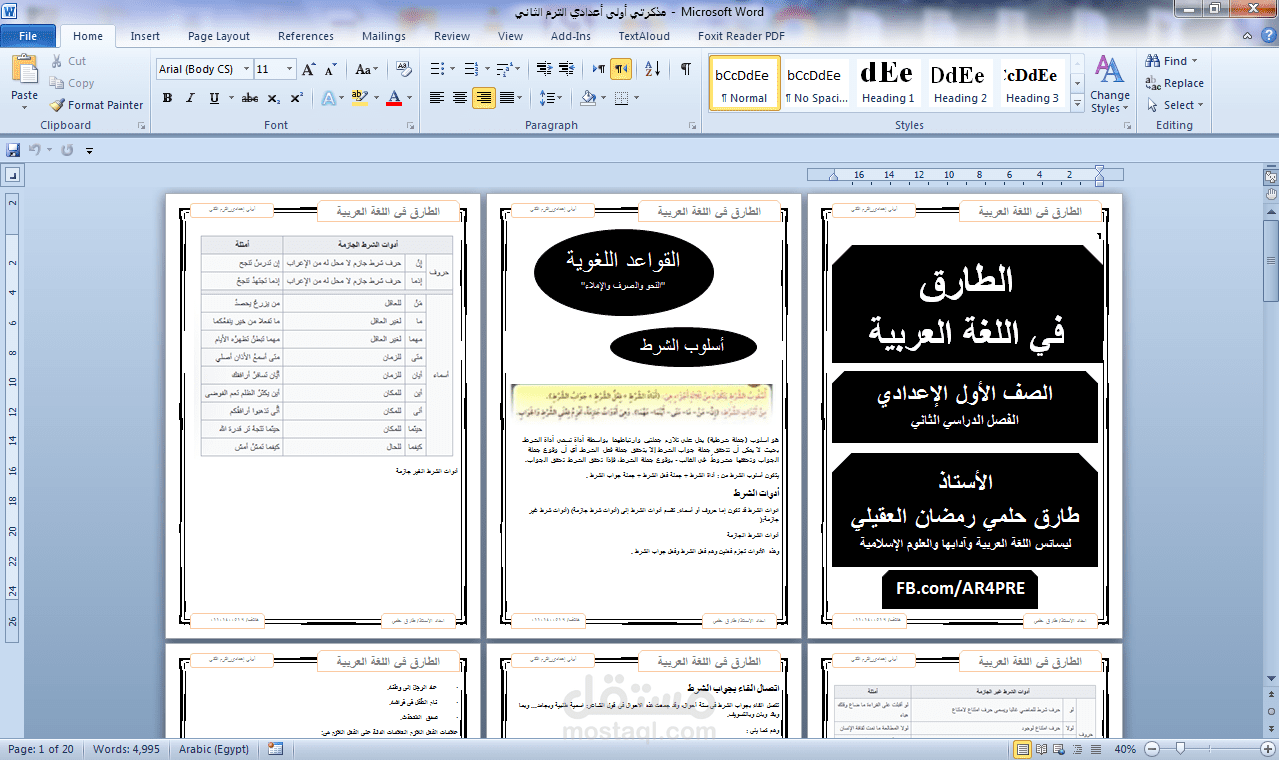The height and width of the screenshot is (760, 1279).
Task: Click the Find button
Action: point(1173,61)
